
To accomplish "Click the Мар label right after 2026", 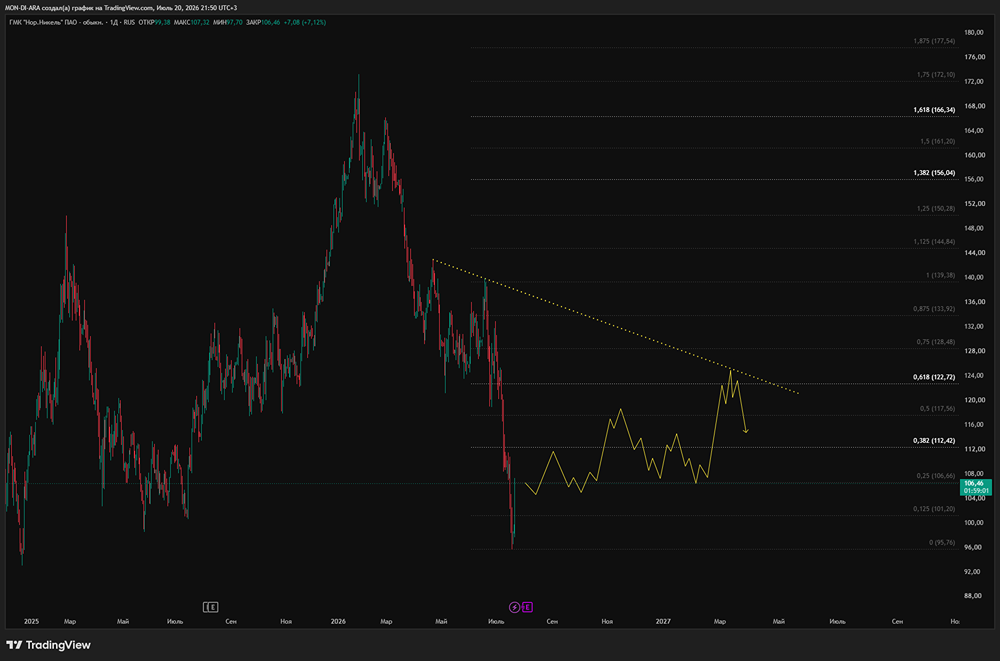I will pos(386,621).
